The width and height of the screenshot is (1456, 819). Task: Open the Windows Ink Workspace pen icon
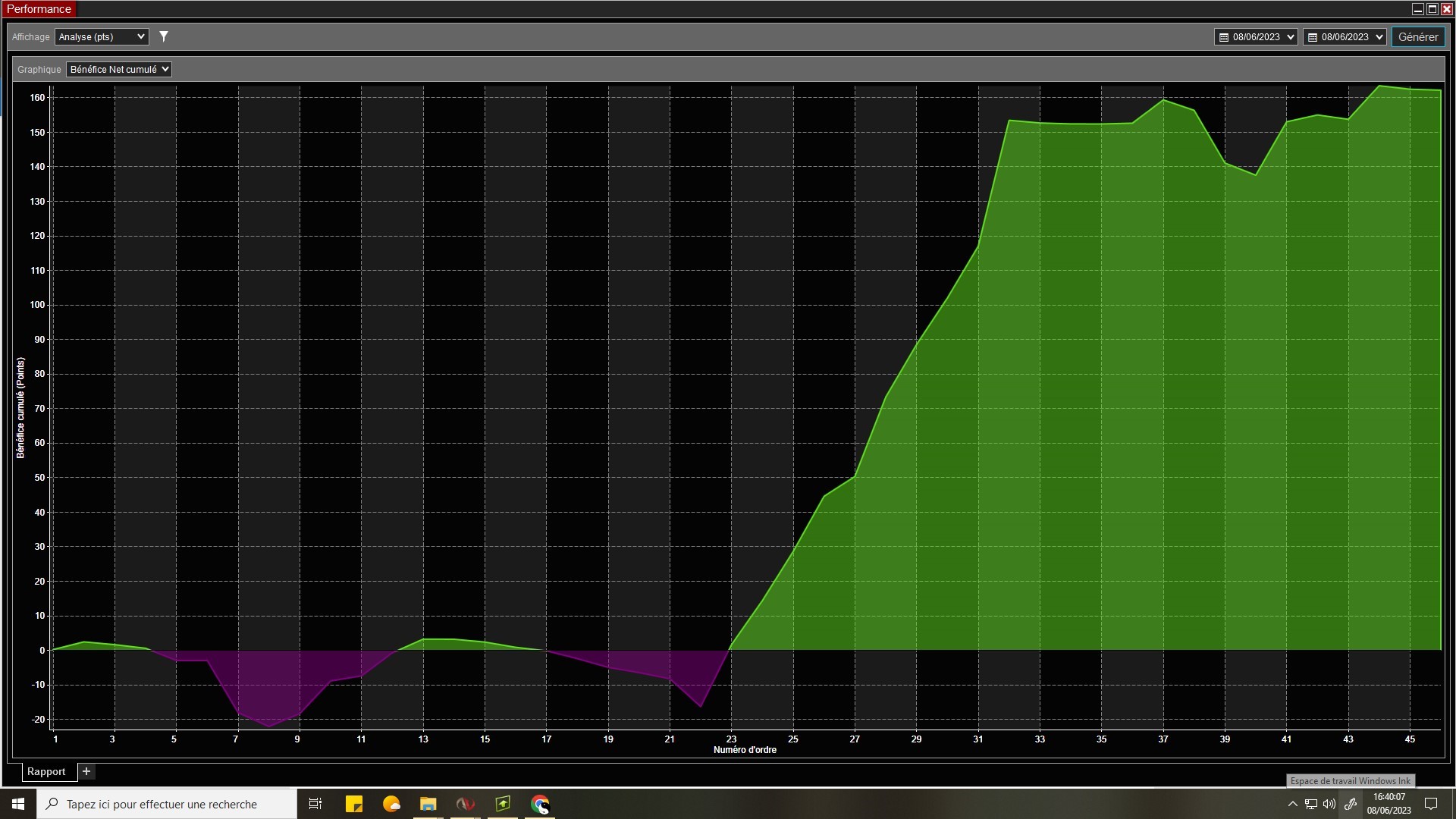tap(1351, 804)
